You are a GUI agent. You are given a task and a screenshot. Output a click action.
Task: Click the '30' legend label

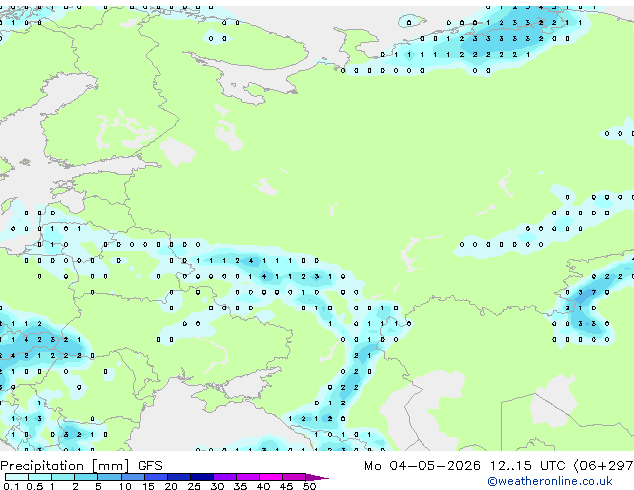click(217, 486)
